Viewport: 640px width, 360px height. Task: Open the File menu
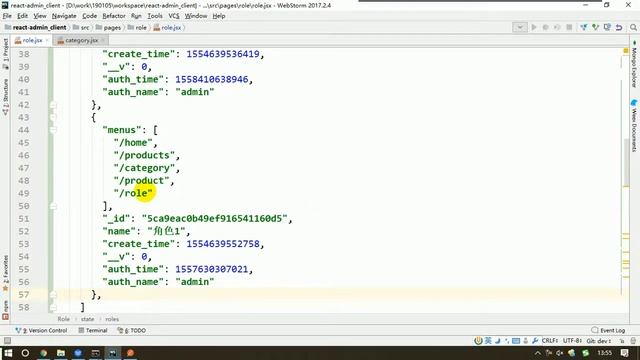pyautogui.click(x=7, y=16)
